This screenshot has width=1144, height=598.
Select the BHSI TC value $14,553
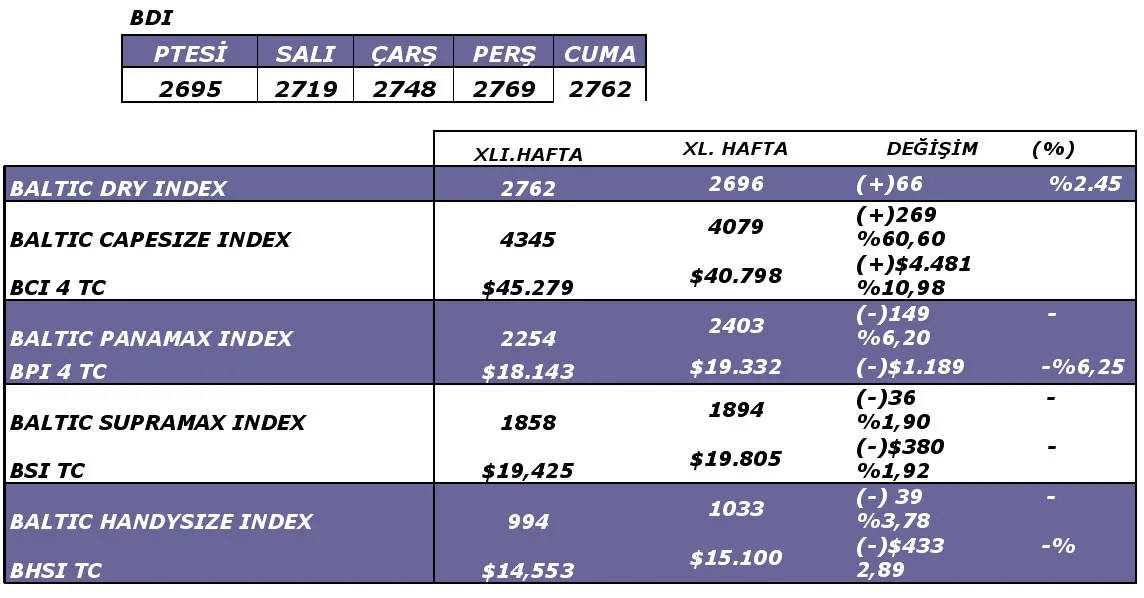point(527,570)
